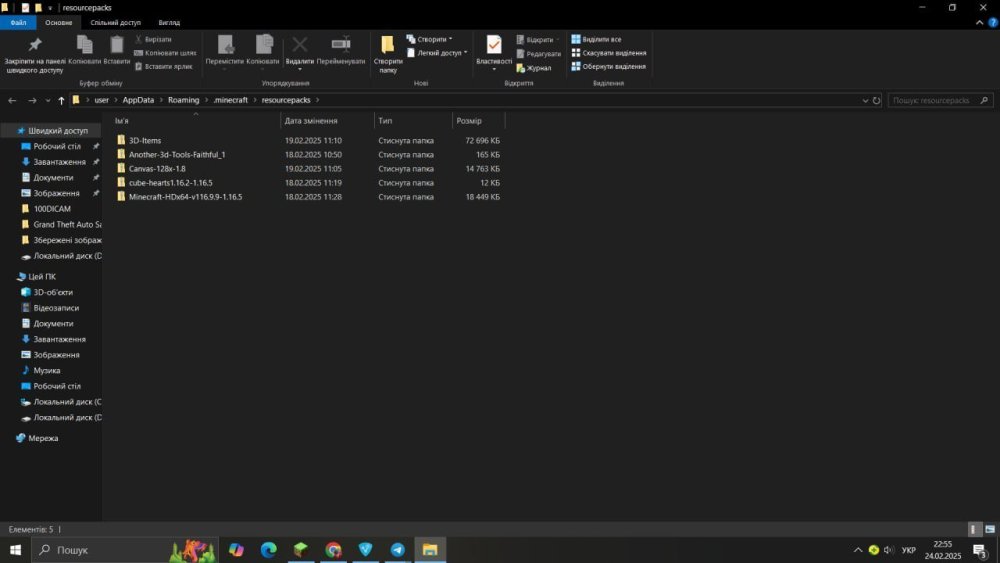Open address bar history dropdown
Viewport: 1000px width, 563px height.
(x=865, y=100)
